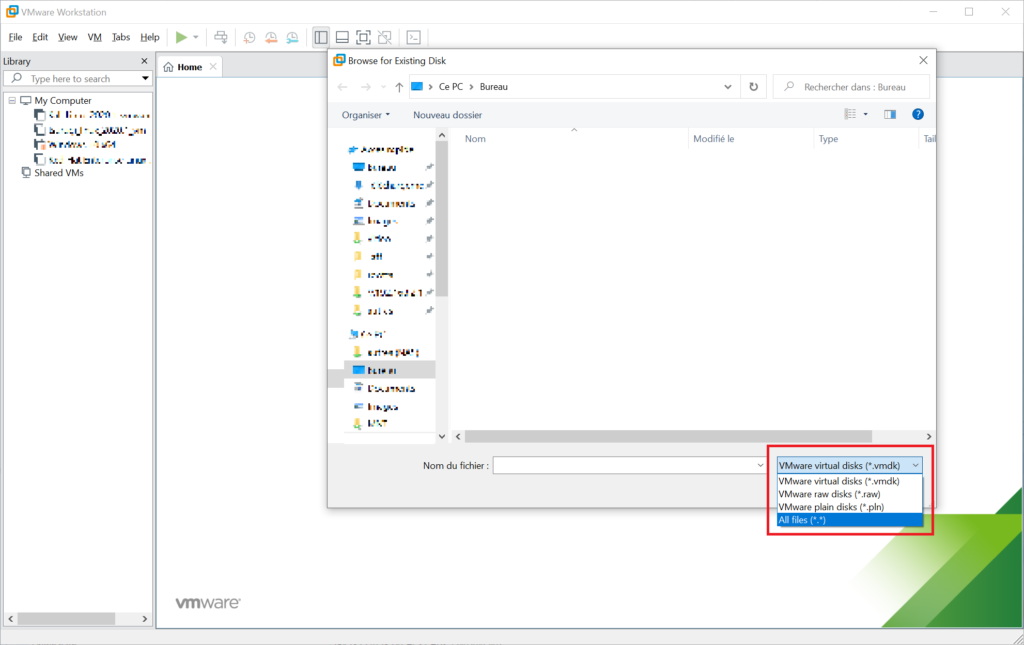The width and height of the screenshot is (1024, 645).
Task: Open the snapshot manager wrench-clock icon
Action: tap(293, 37)
